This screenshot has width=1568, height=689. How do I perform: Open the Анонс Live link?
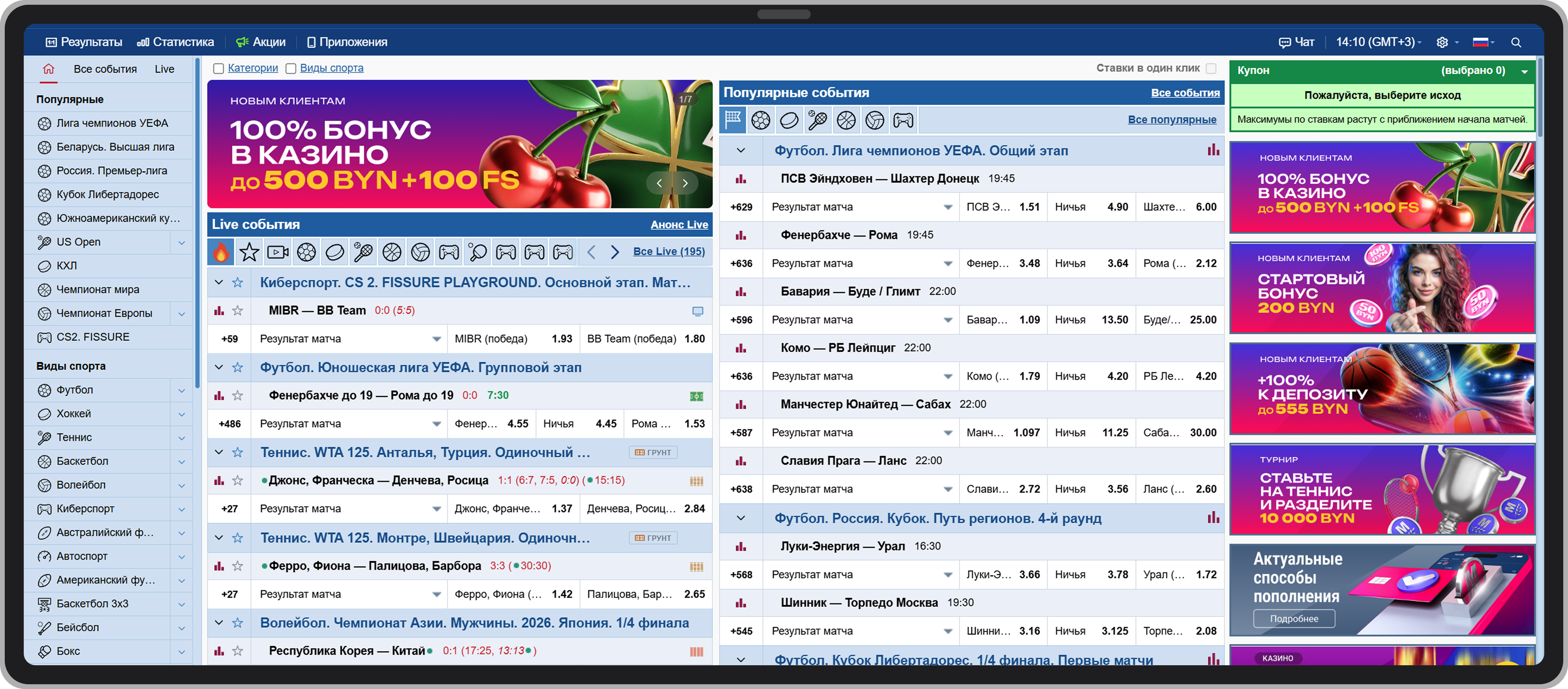click(x=679, y=225)
